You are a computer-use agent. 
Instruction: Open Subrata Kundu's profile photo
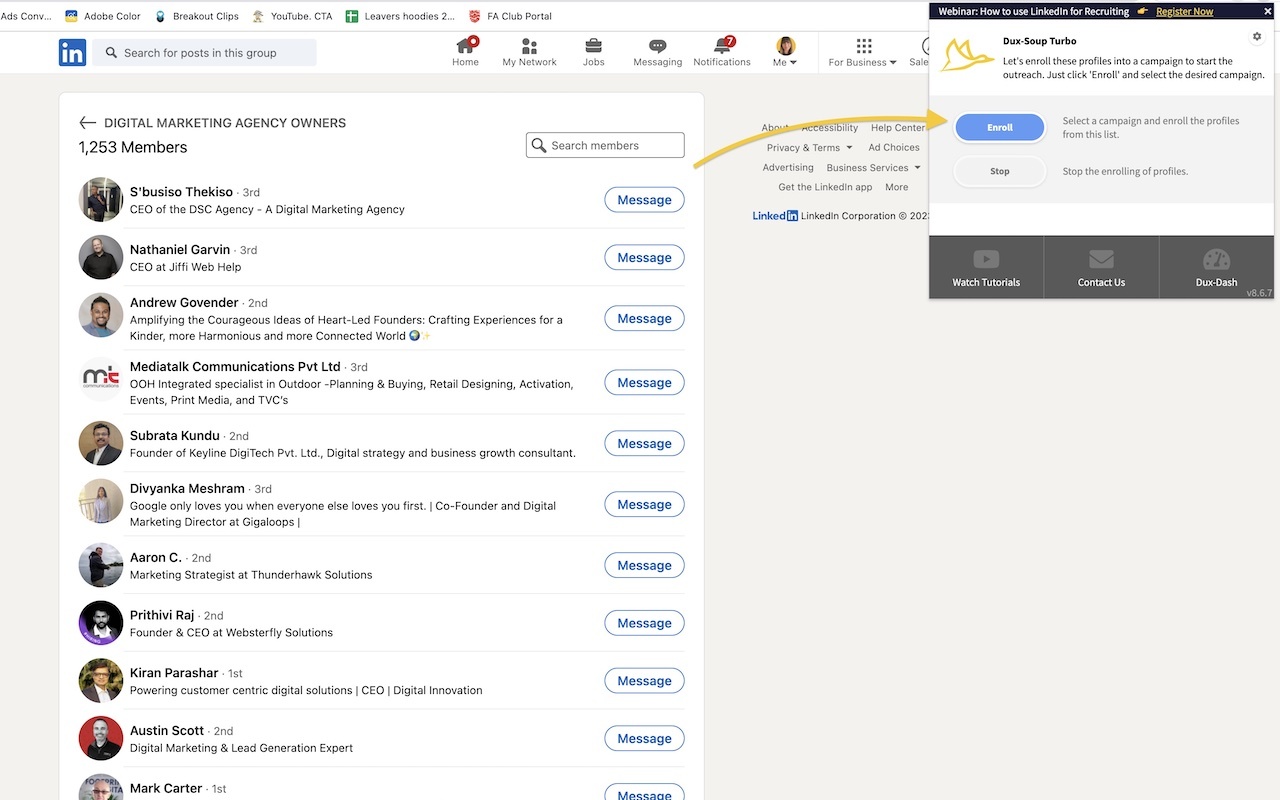101,444
